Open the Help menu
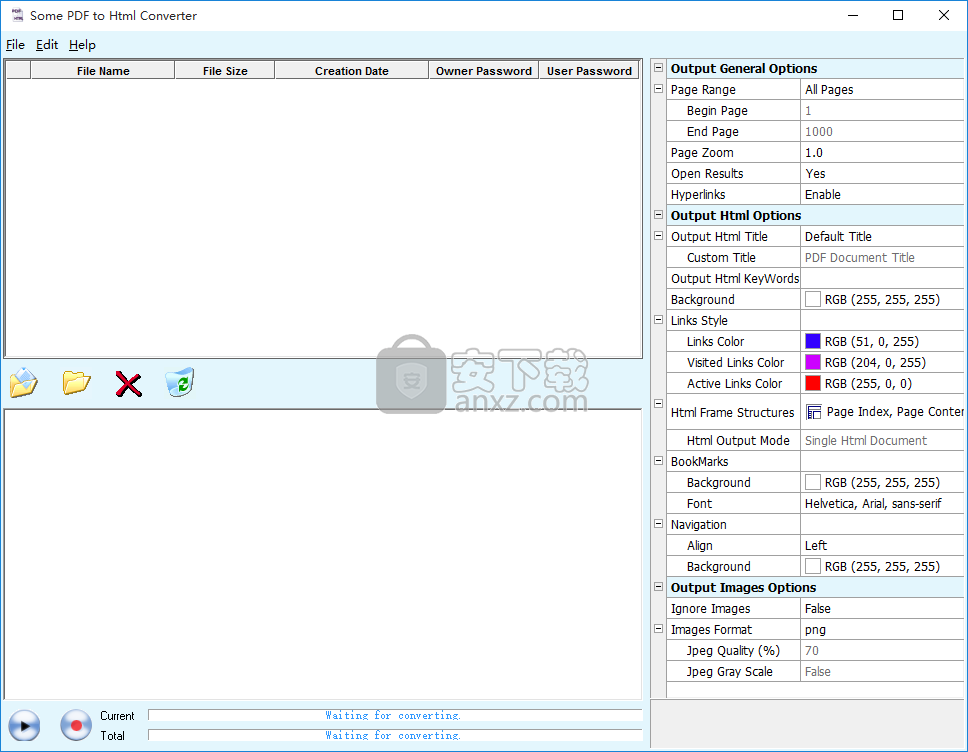968x752 pixels. point(82,44)
